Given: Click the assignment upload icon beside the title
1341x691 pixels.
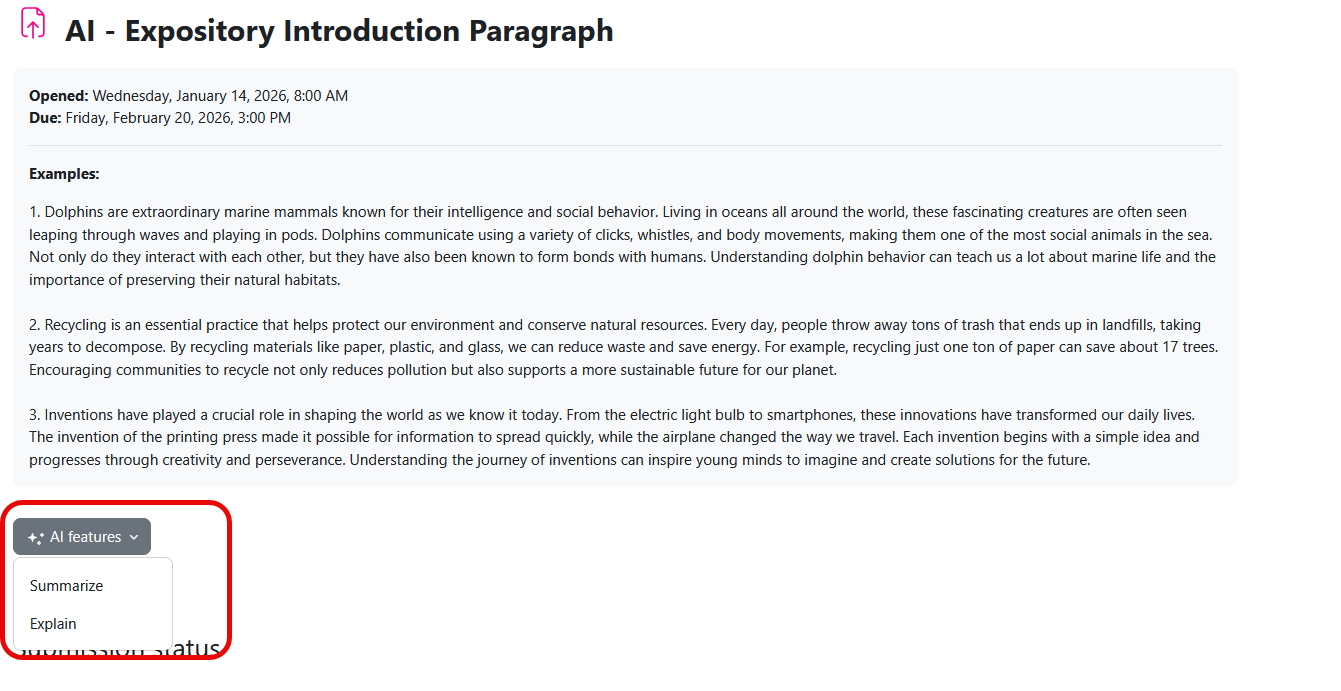Looking at the screenshot, I should (x=33, y=23).
